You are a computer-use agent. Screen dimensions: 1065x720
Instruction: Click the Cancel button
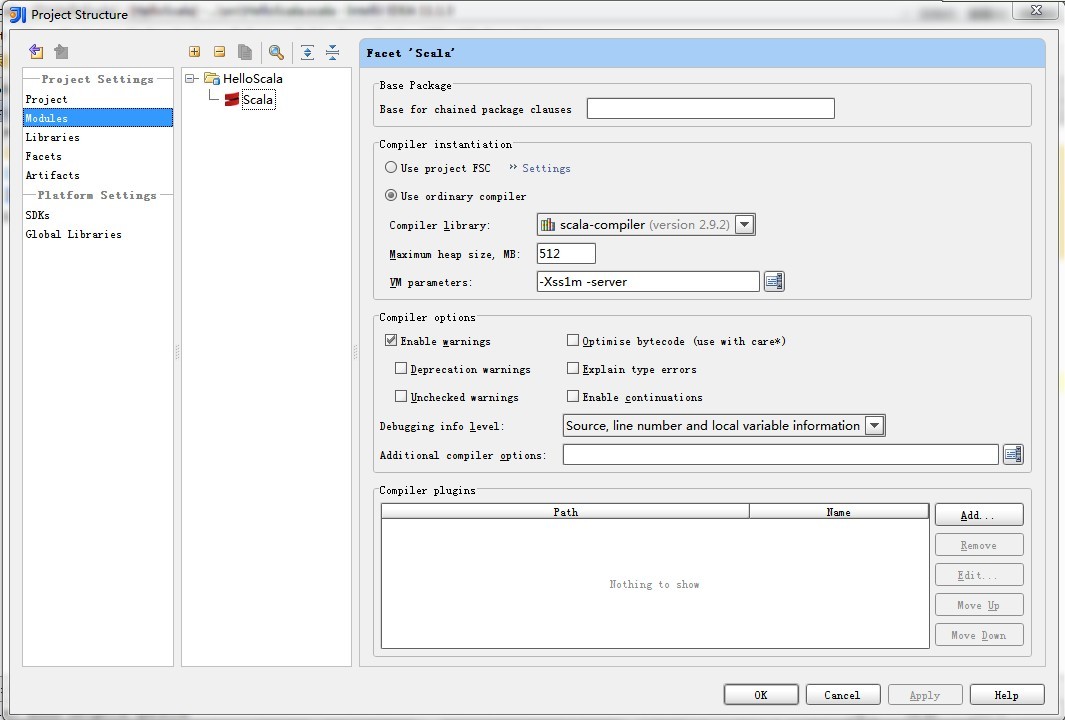tap(842, 695)
